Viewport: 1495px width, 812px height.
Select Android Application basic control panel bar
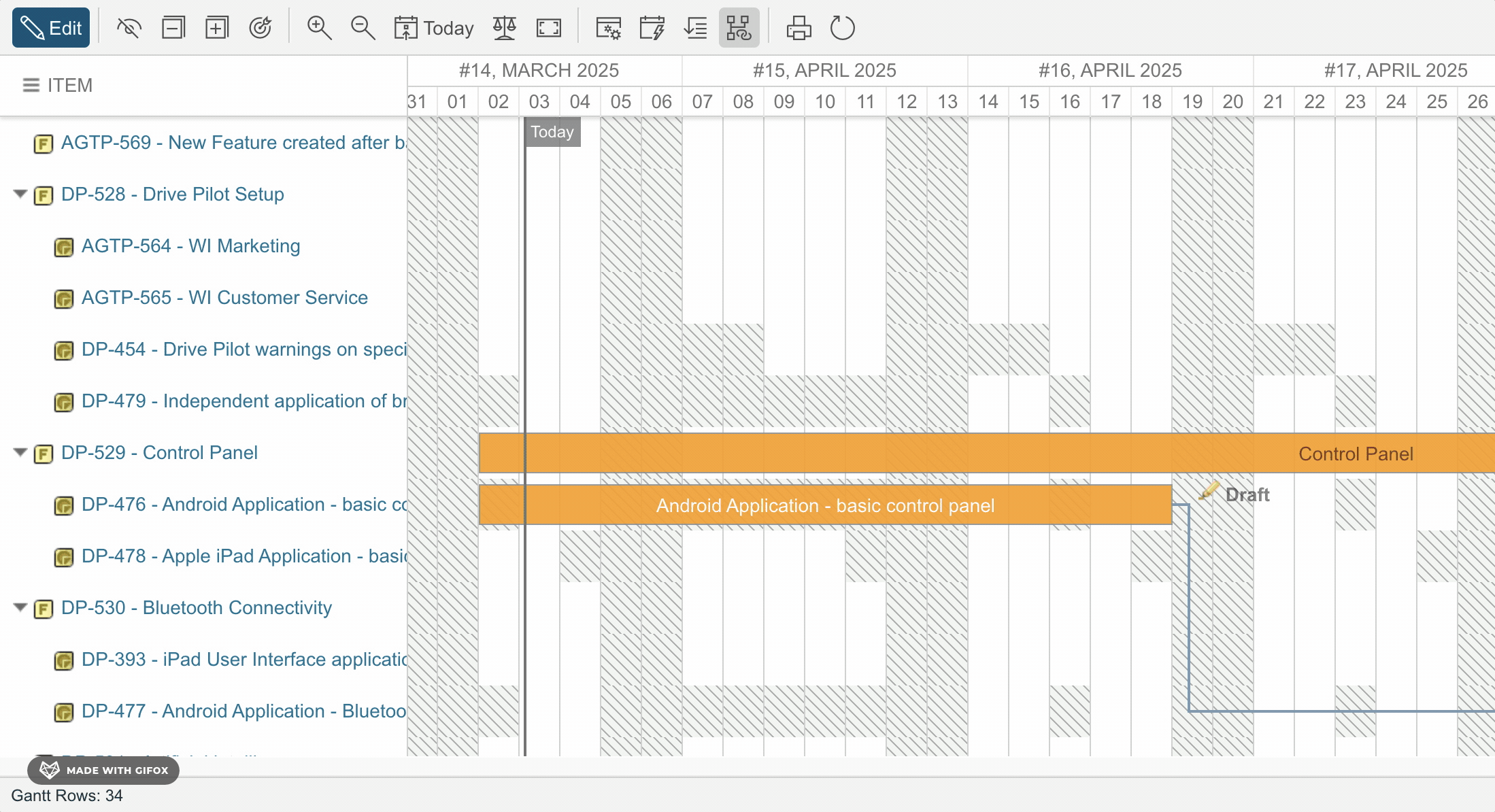[x=825, y=505]
